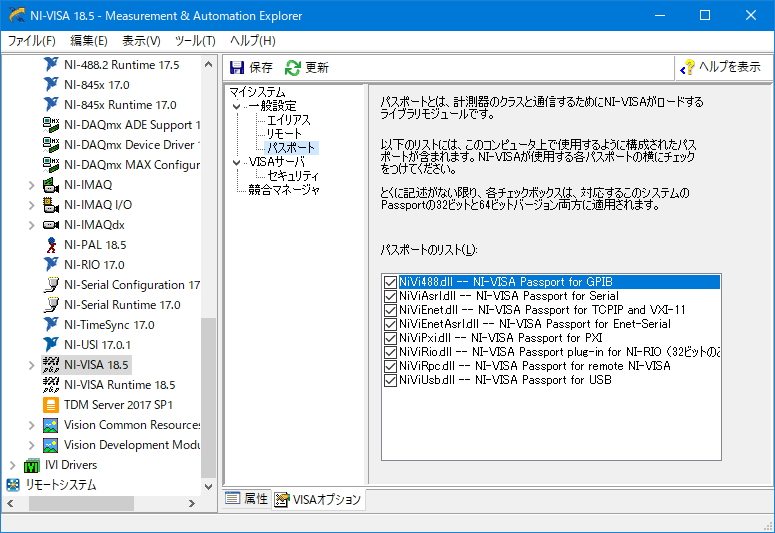The image size is (775, 533).
Task: Toggle the NiViUsb.dll USB passport checkbox
Action: point(390,380)
